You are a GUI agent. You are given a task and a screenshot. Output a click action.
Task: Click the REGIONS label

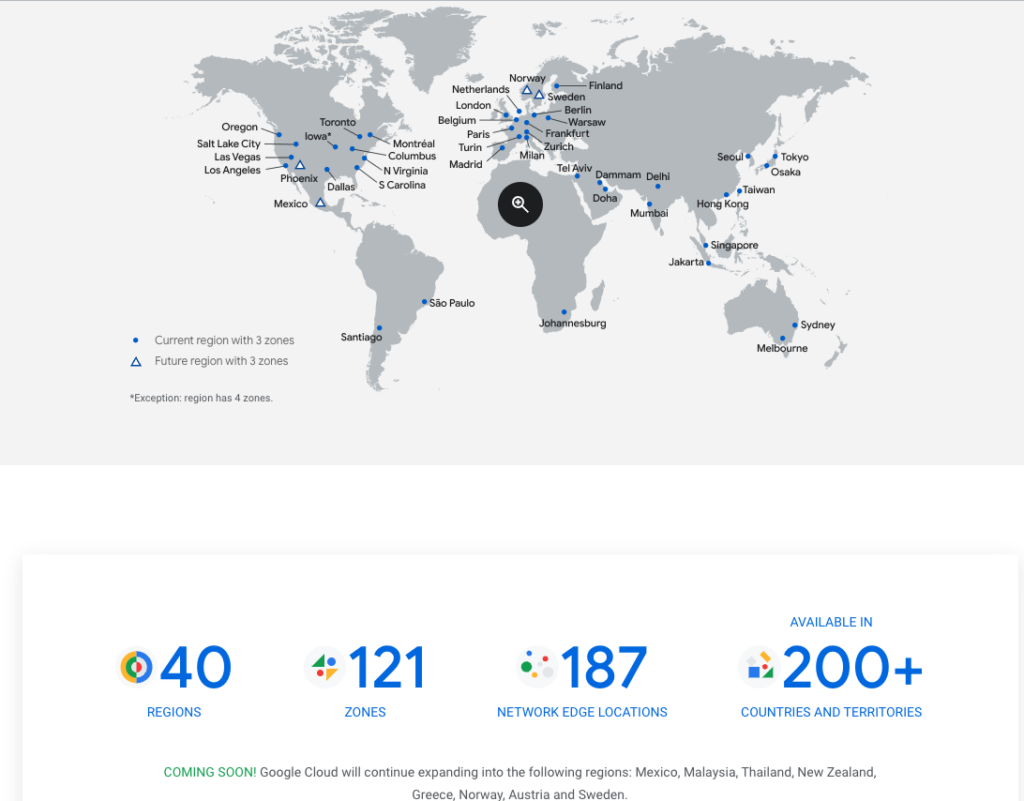click(174, 712)
